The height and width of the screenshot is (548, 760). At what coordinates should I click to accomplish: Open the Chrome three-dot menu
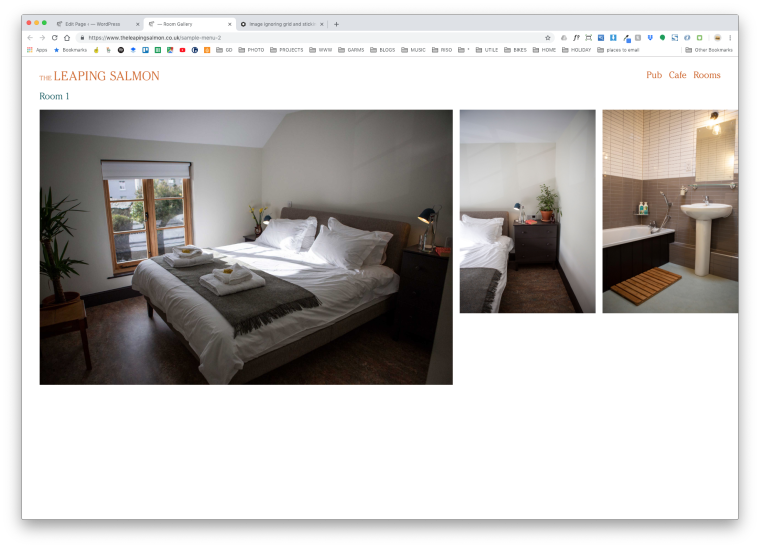click(730, 37)
